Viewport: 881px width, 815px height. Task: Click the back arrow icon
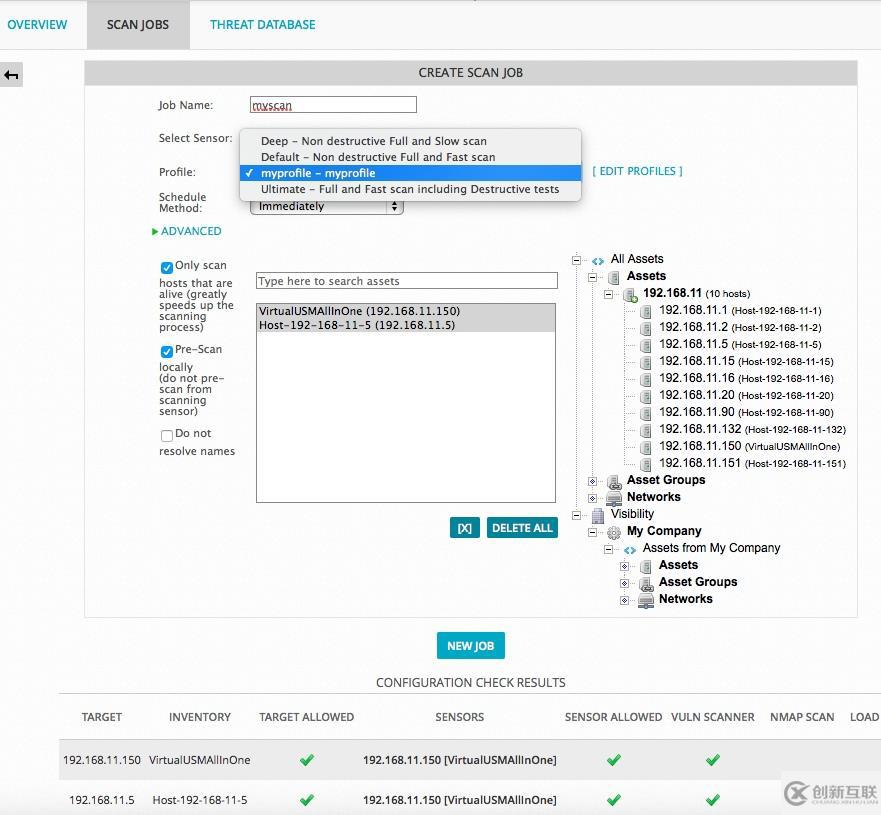pos(11,75)
